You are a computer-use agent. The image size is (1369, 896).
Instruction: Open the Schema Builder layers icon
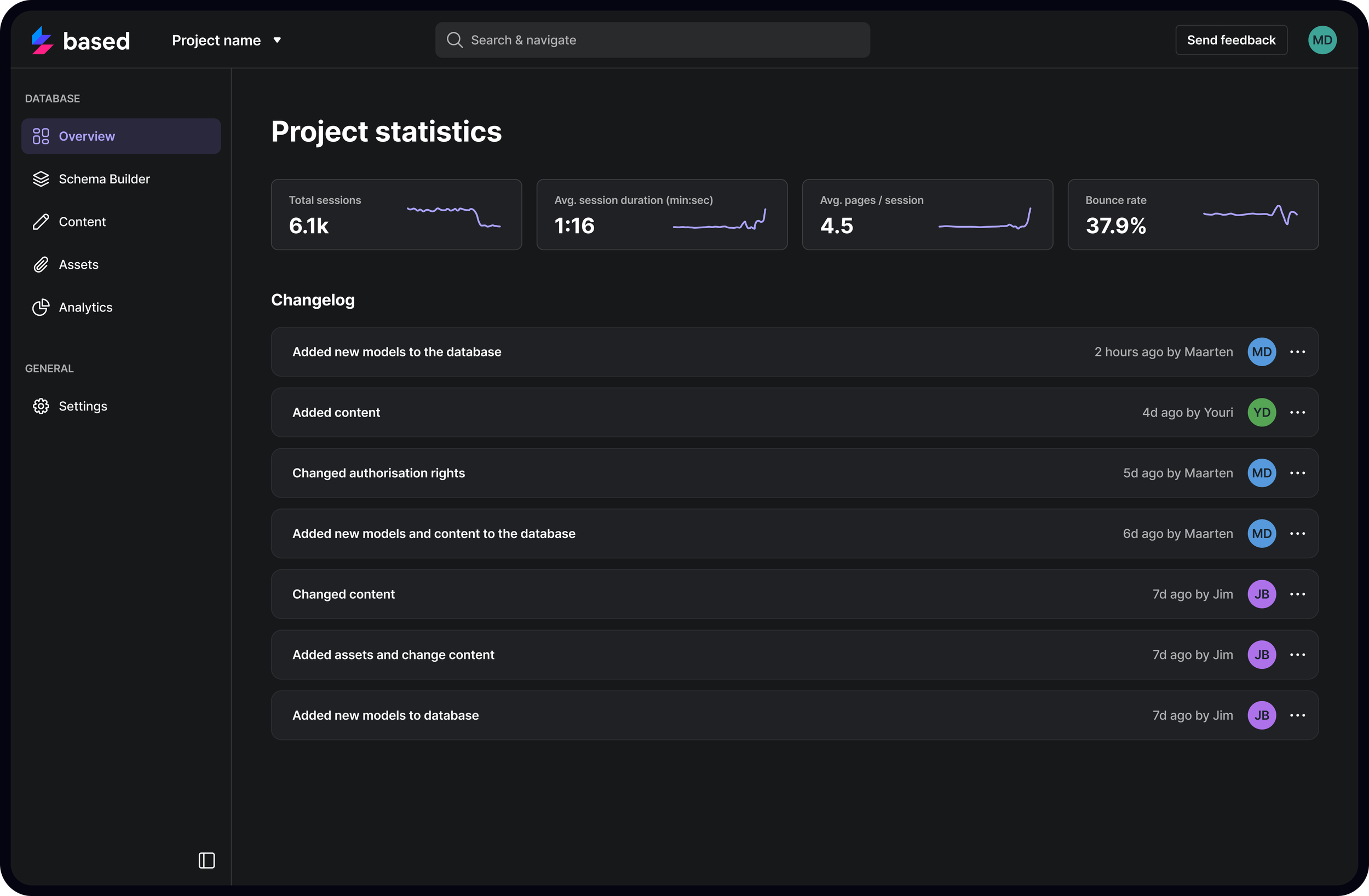41,179
